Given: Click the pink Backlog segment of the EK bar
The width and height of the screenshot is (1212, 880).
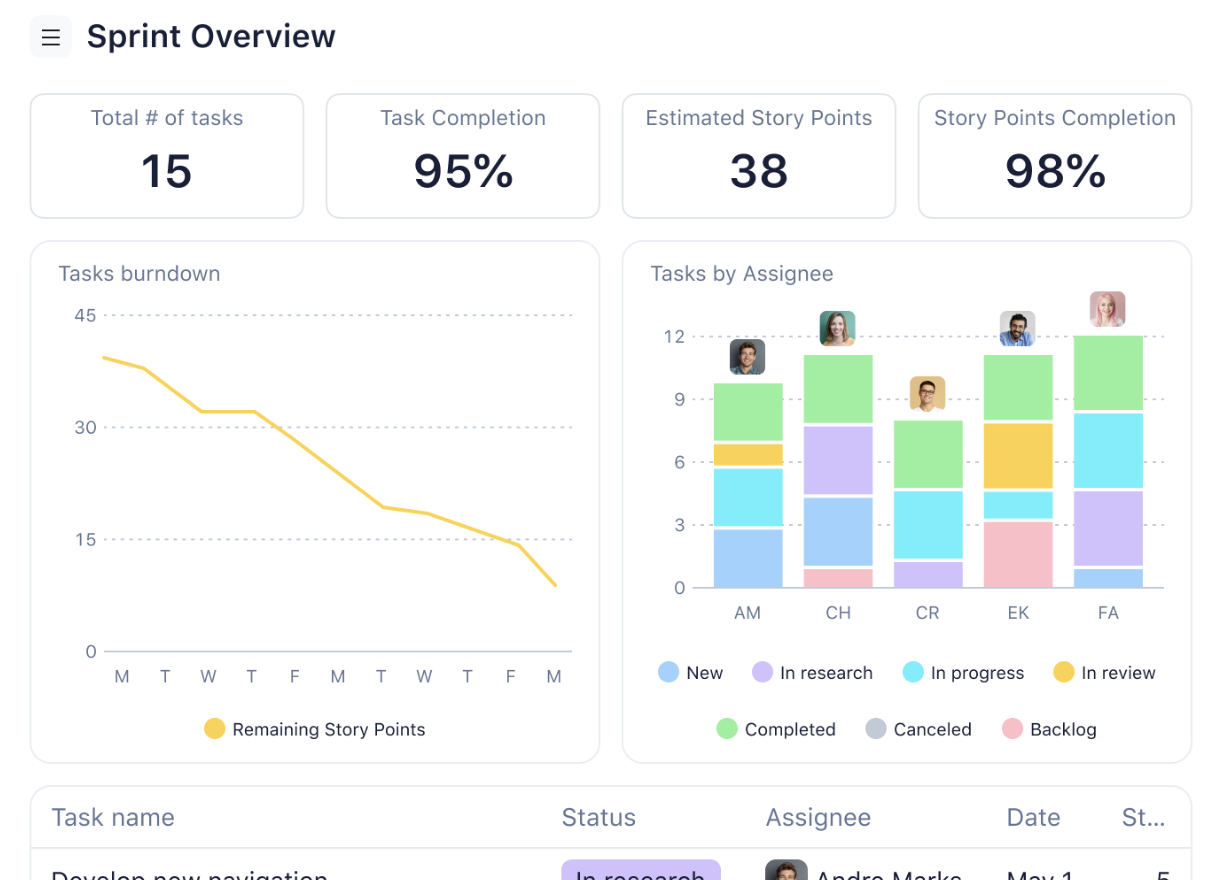Looking at the screenshot, I should click(x=1017, y=555).
